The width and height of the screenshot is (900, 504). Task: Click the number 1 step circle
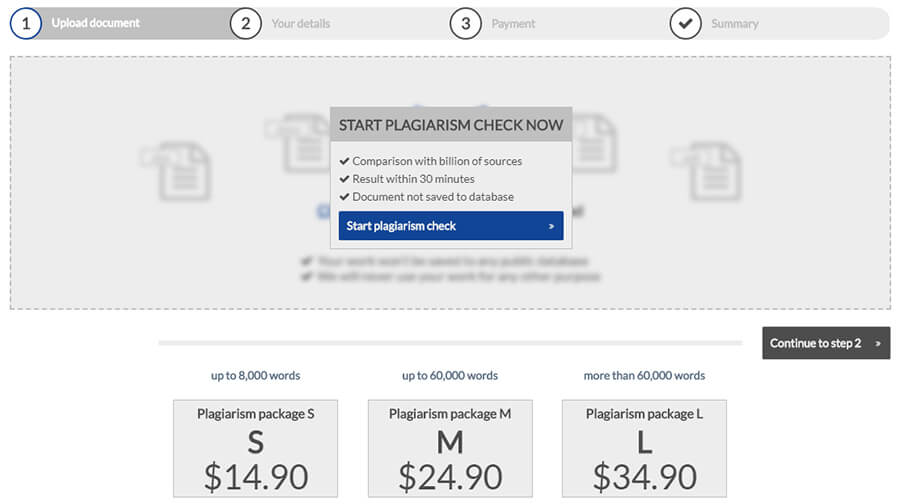click(x=25, y=23)
